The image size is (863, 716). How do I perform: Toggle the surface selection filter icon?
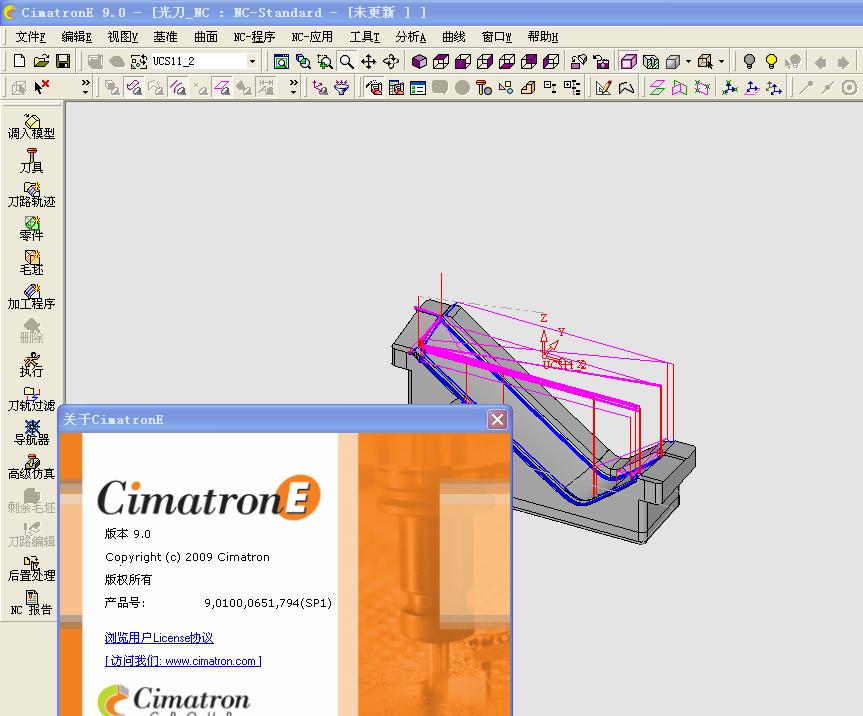pyautogui.click(x=134, y=87)
